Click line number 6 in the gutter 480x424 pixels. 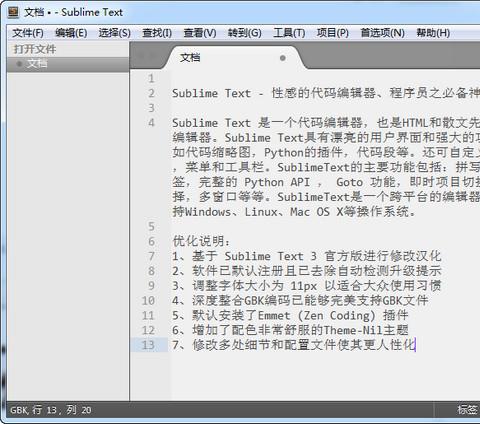tap(151, 241)
